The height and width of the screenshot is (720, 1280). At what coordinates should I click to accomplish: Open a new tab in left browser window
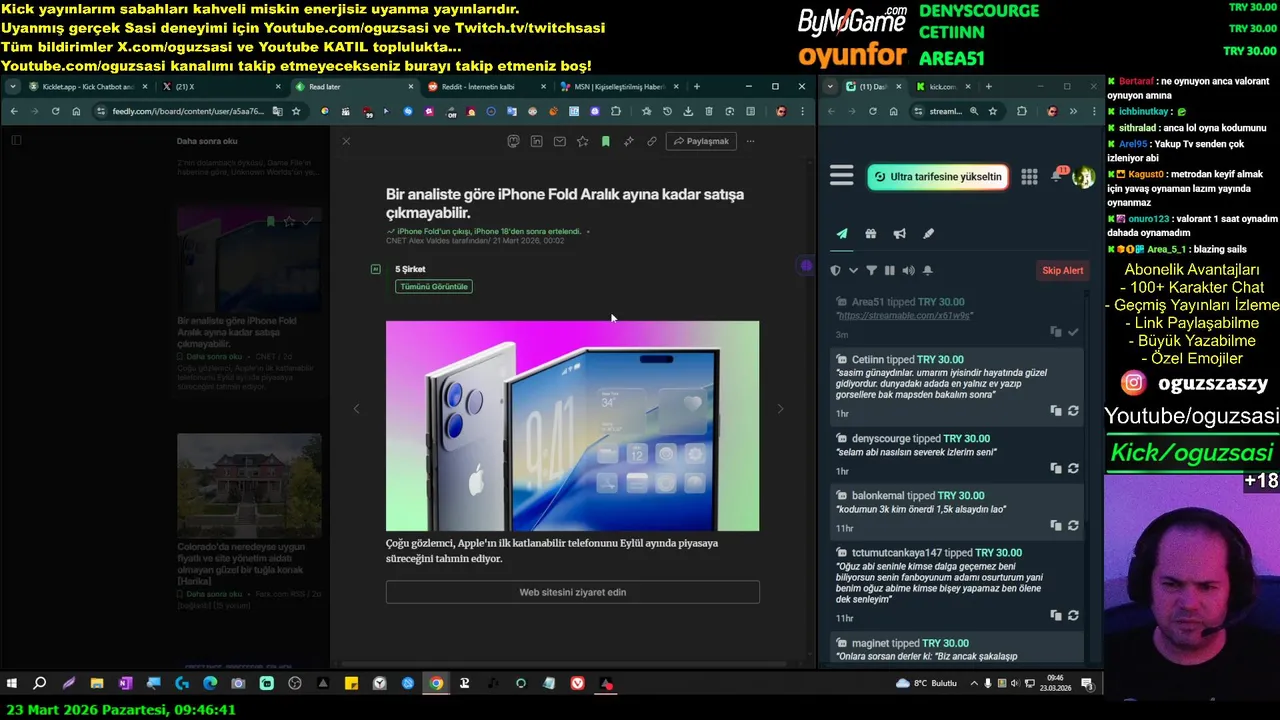coord(696,87)
